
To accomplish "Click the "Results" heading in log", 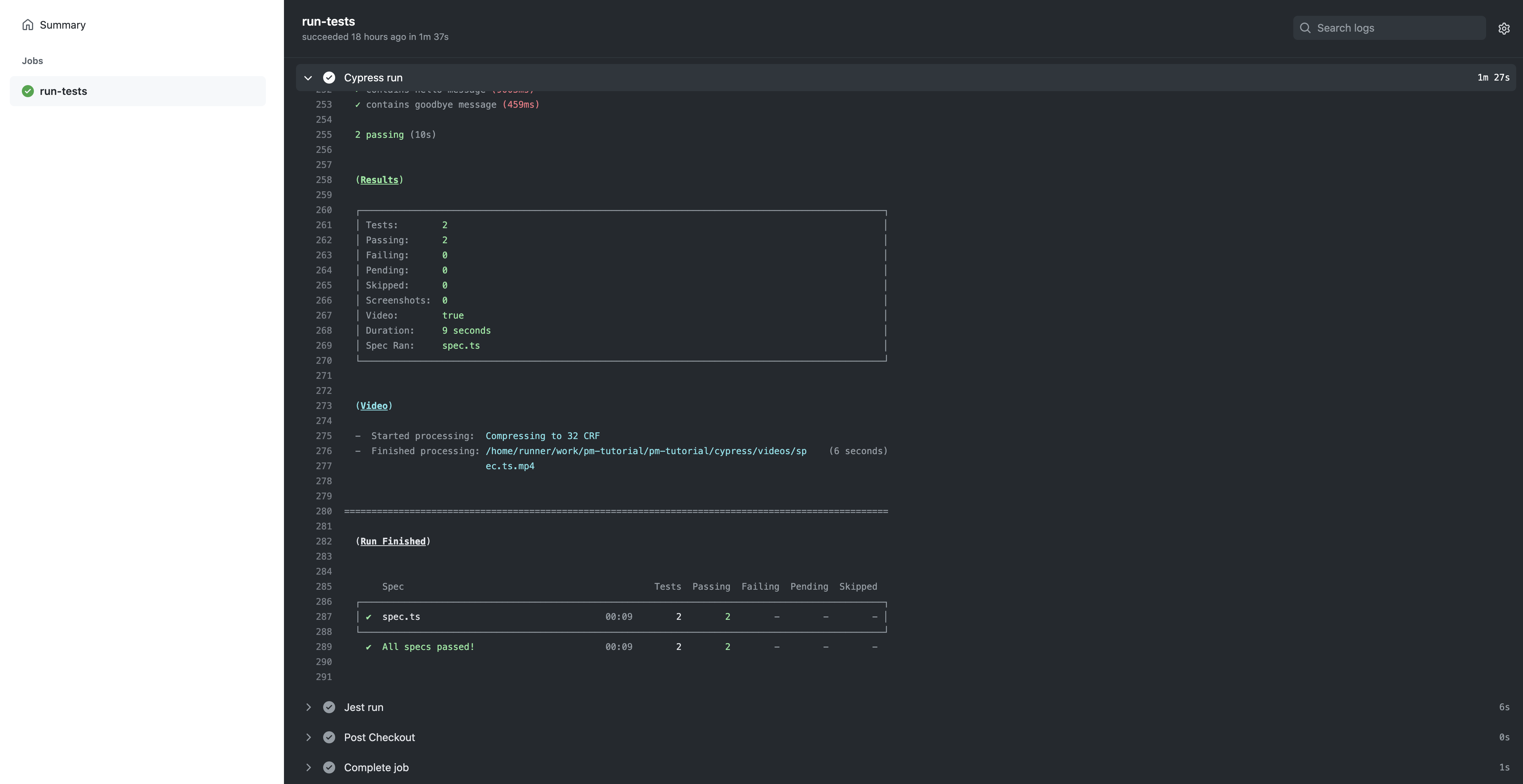I will (x=379, y=180).
